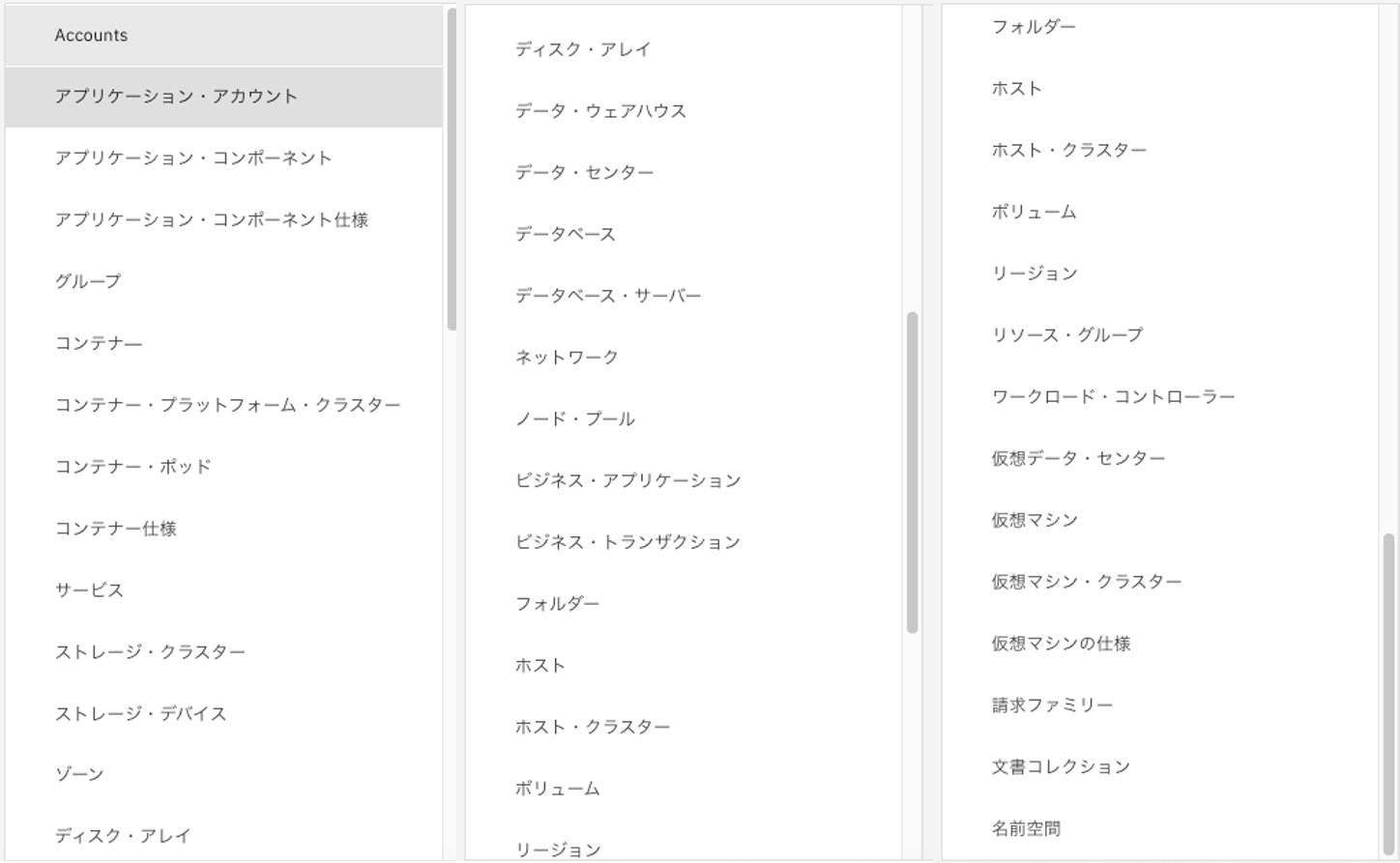Pick サービス from the list

89,590
